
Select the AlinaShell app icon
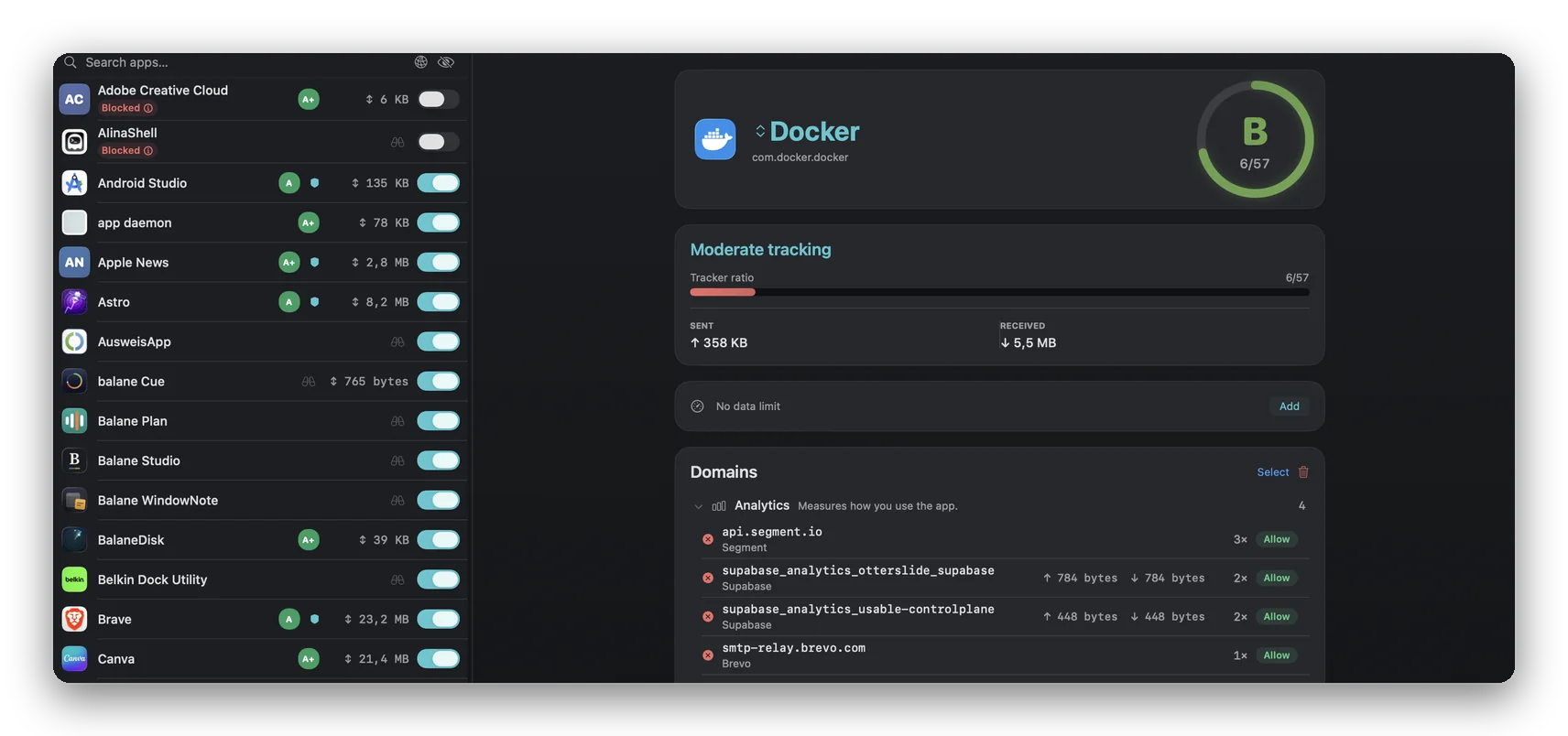[74, 141]
